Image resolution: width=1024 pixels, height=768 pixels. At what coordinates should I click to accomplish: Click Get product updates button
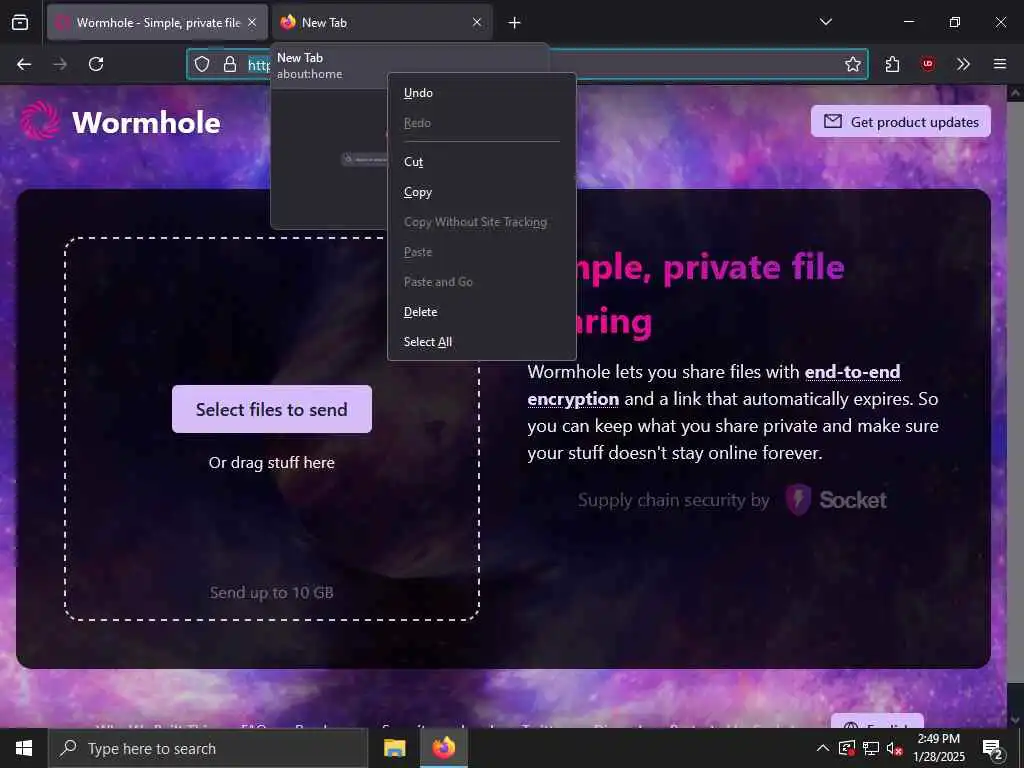[x=901, y=121]
